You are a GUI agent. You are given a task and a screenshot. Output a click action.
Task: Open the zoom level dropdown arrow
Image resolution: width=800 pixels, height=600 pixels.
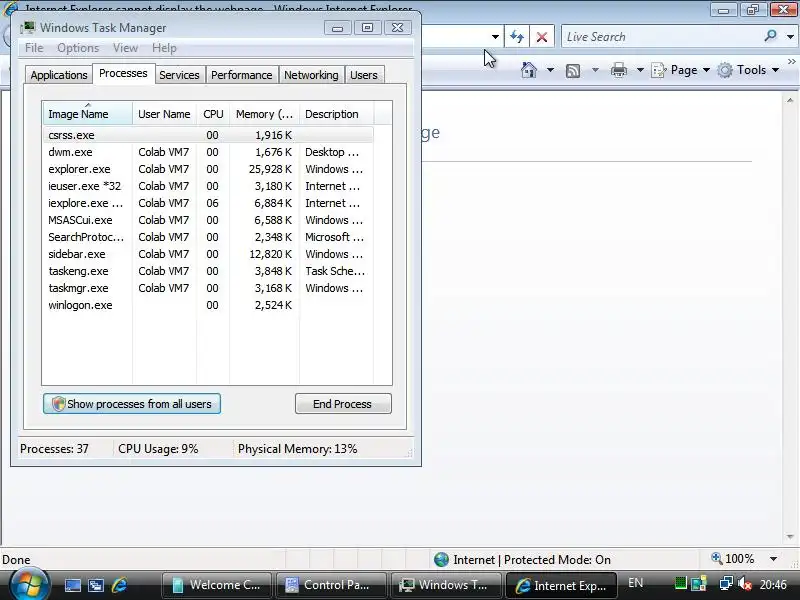(x=773, y=559)
